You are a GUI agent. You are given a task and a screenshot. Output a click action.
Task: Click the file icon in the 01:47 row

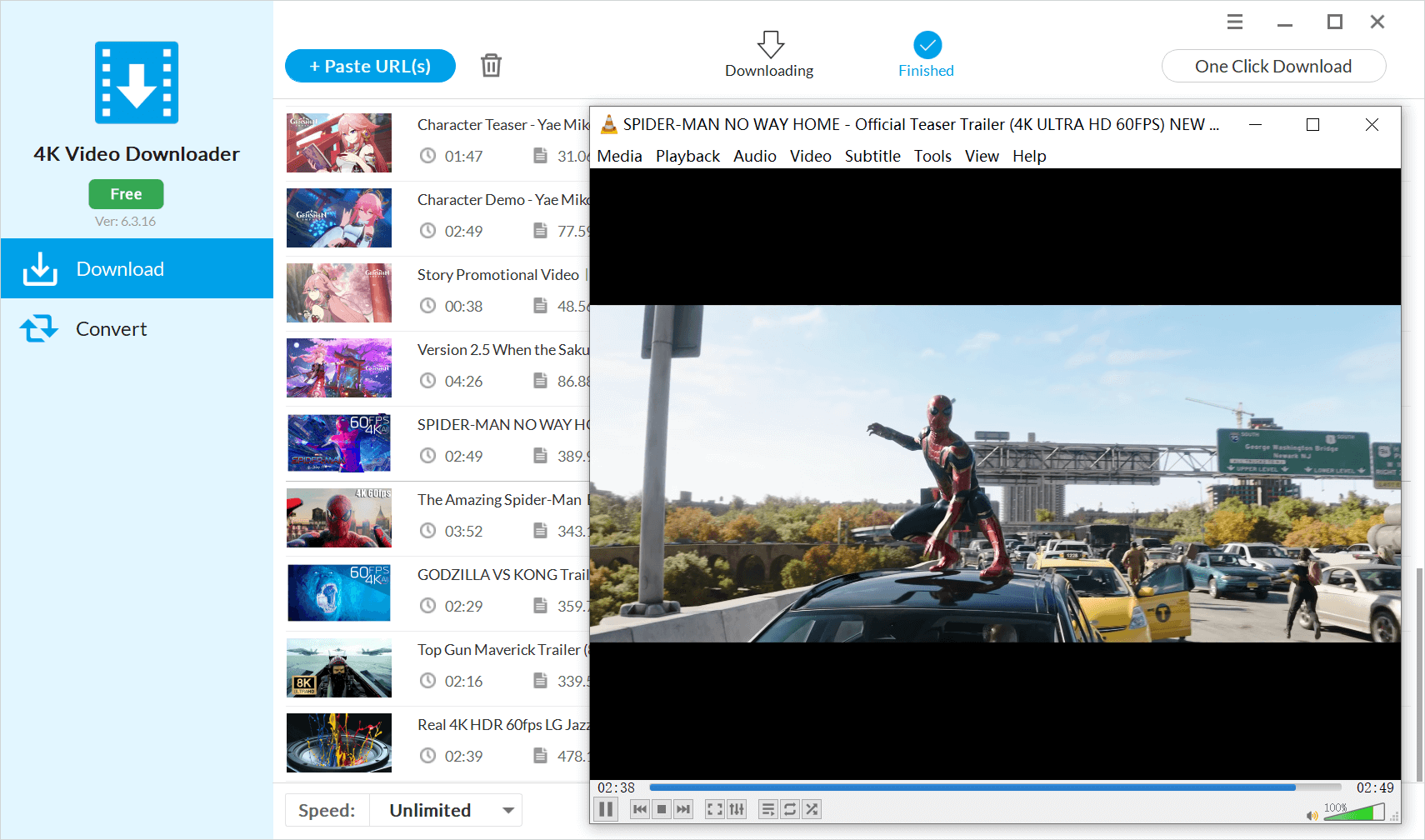540,156
